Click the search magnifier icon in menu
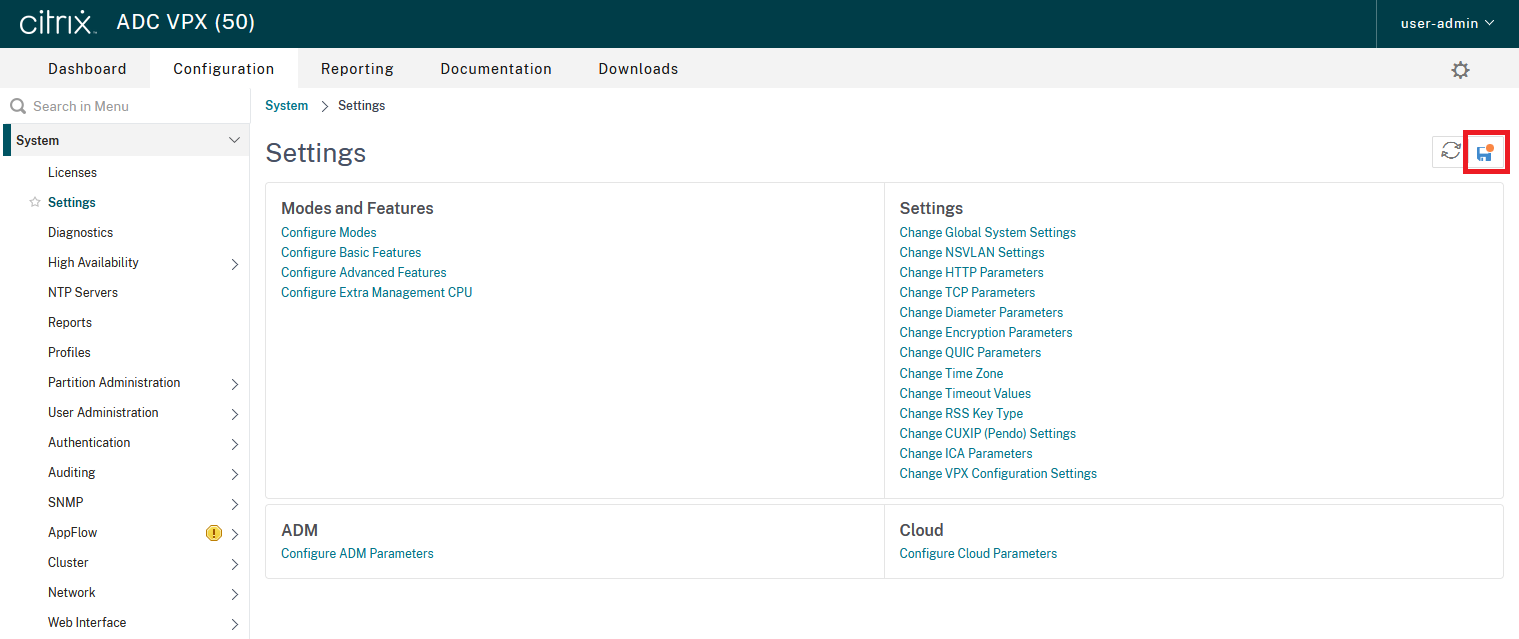 (18, 106)
